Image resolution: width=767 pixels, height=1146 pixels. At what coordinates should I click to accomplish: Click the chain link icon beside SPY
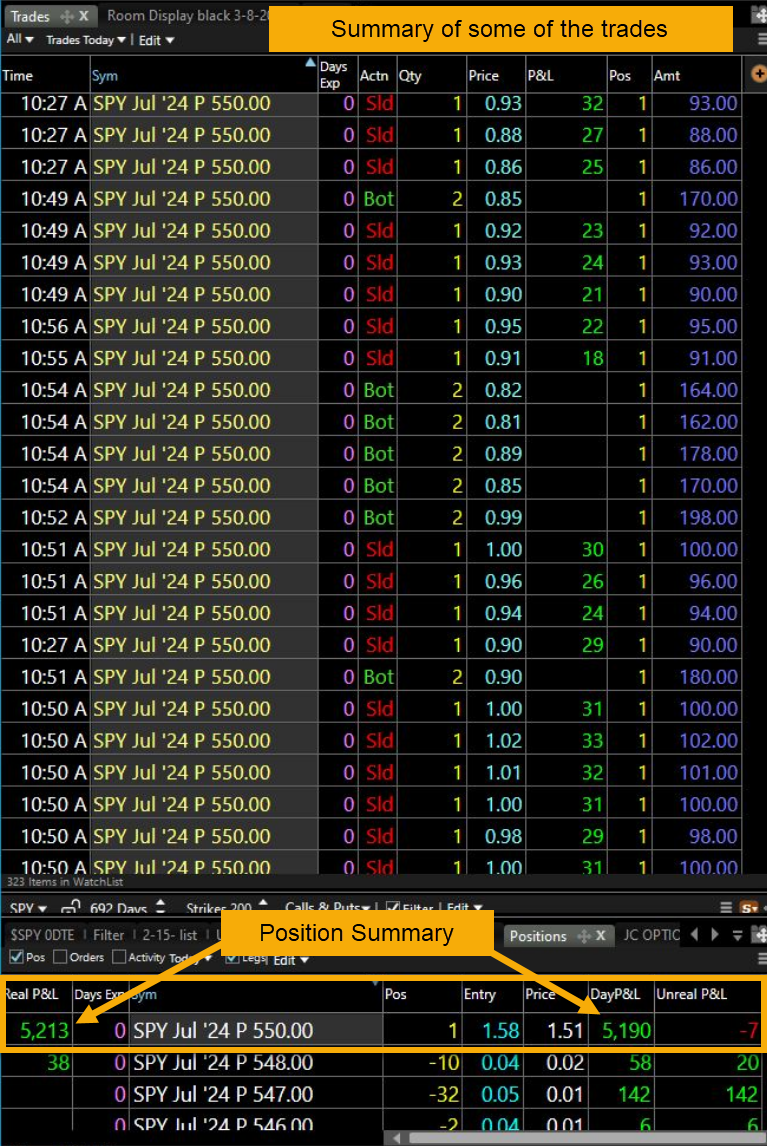click(70, 908)
